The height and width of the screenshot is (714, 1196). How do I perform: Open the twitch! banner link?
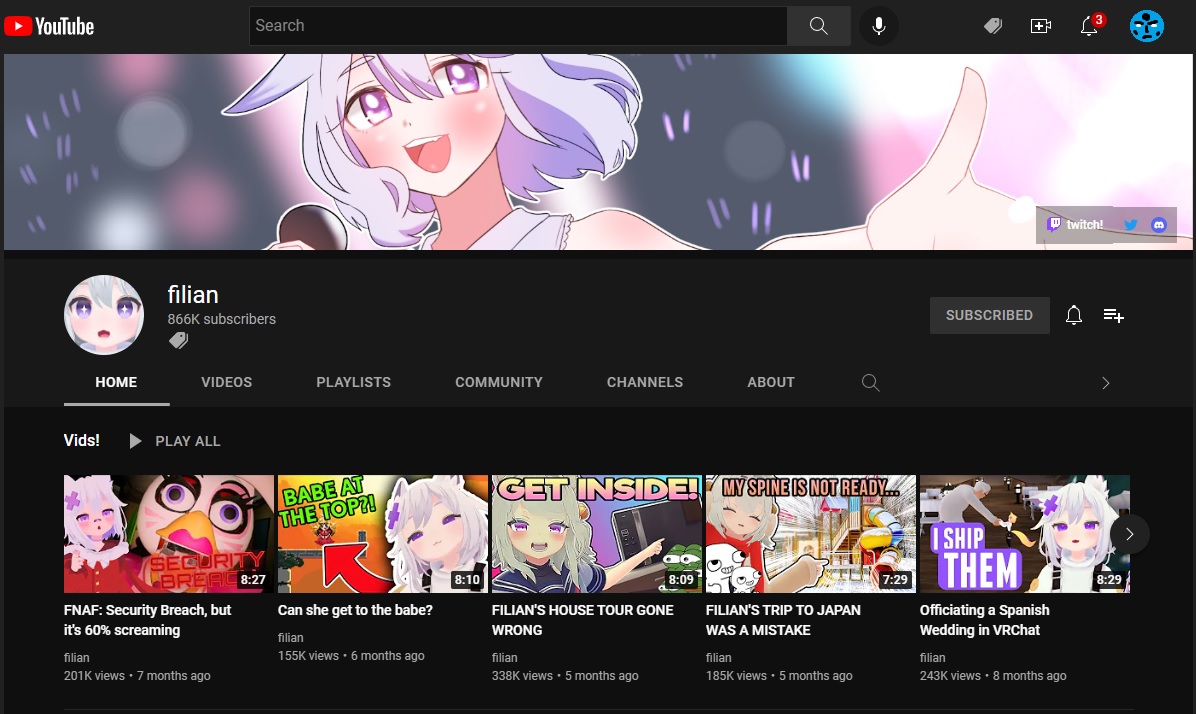[1075, 224]
